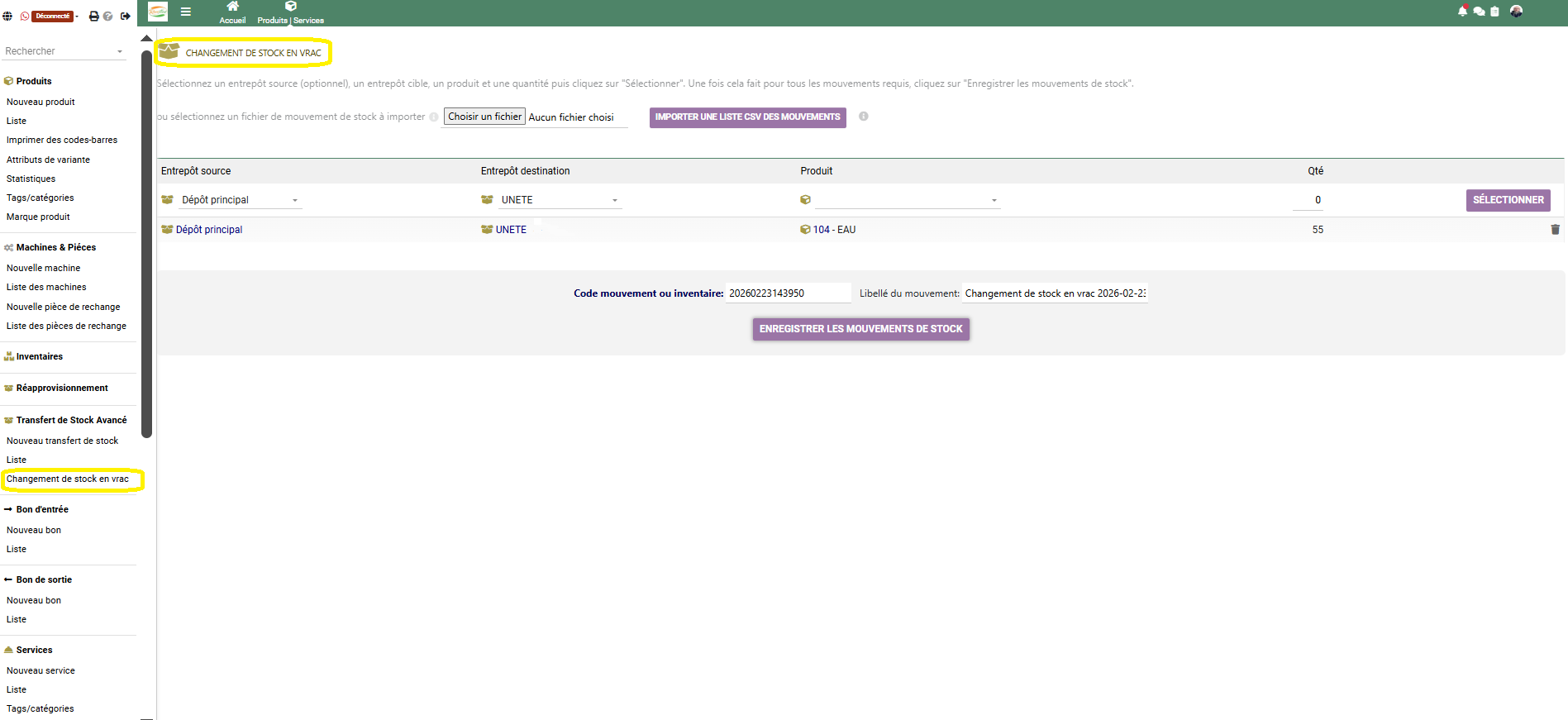Click the WhatsApp status icon

coord(25,16)
